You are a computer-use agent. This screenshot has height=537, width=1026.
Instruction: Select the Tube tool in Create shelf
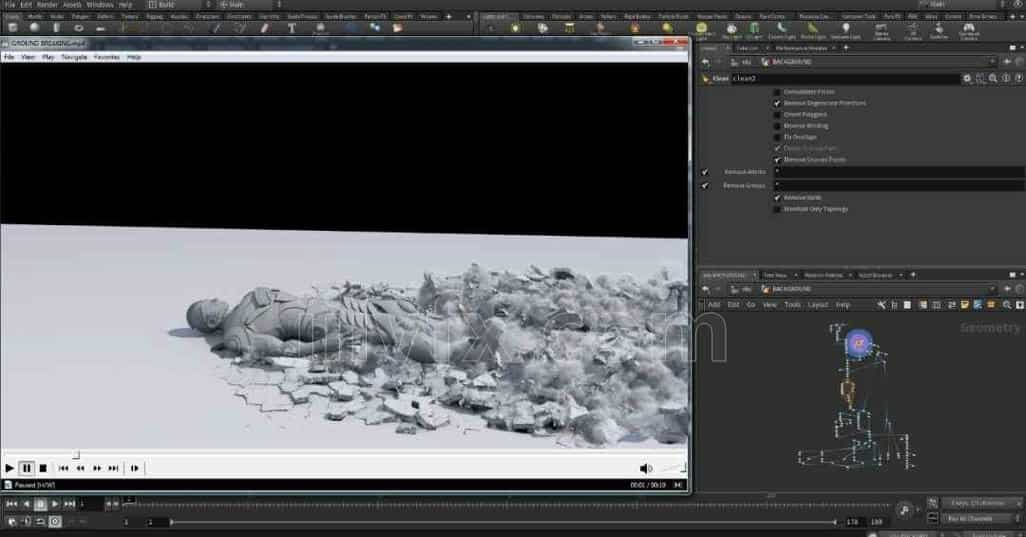click(x=56, y=28)
